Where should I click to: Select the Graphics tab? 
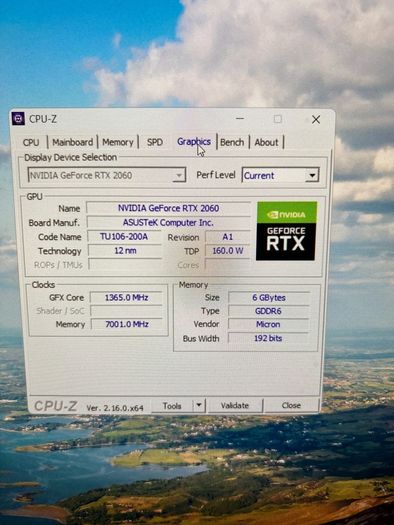click(194, 142)
